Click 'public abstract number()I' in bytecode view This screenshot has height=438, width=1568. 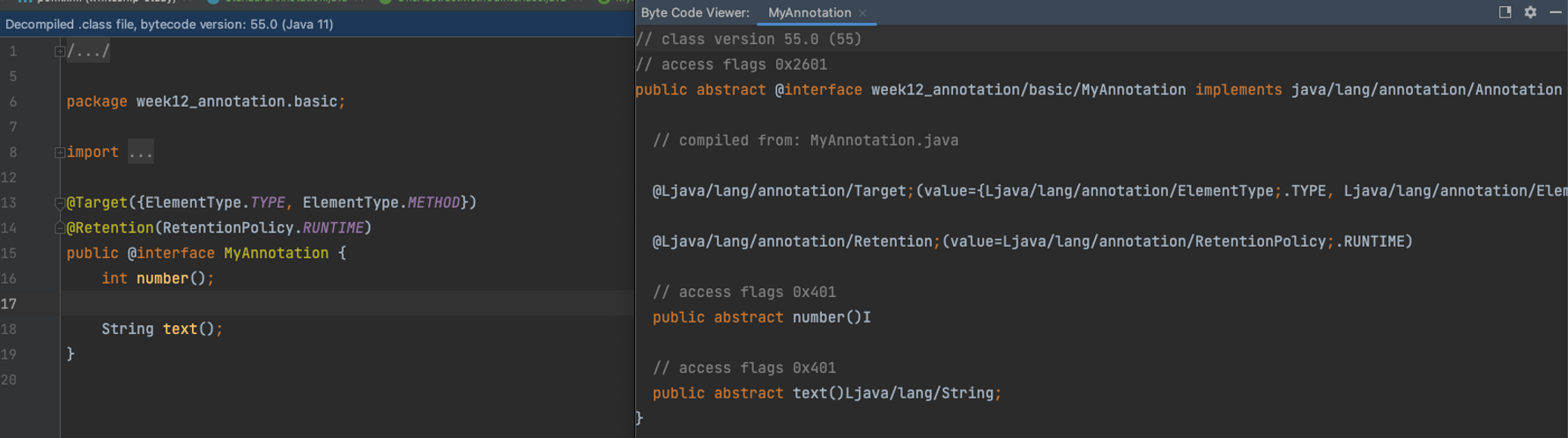point(761,317)
